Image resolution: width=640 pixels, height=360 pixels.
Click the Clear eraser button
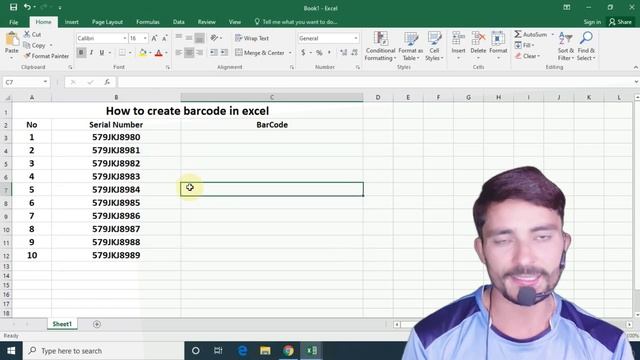[x=527, y=56]
